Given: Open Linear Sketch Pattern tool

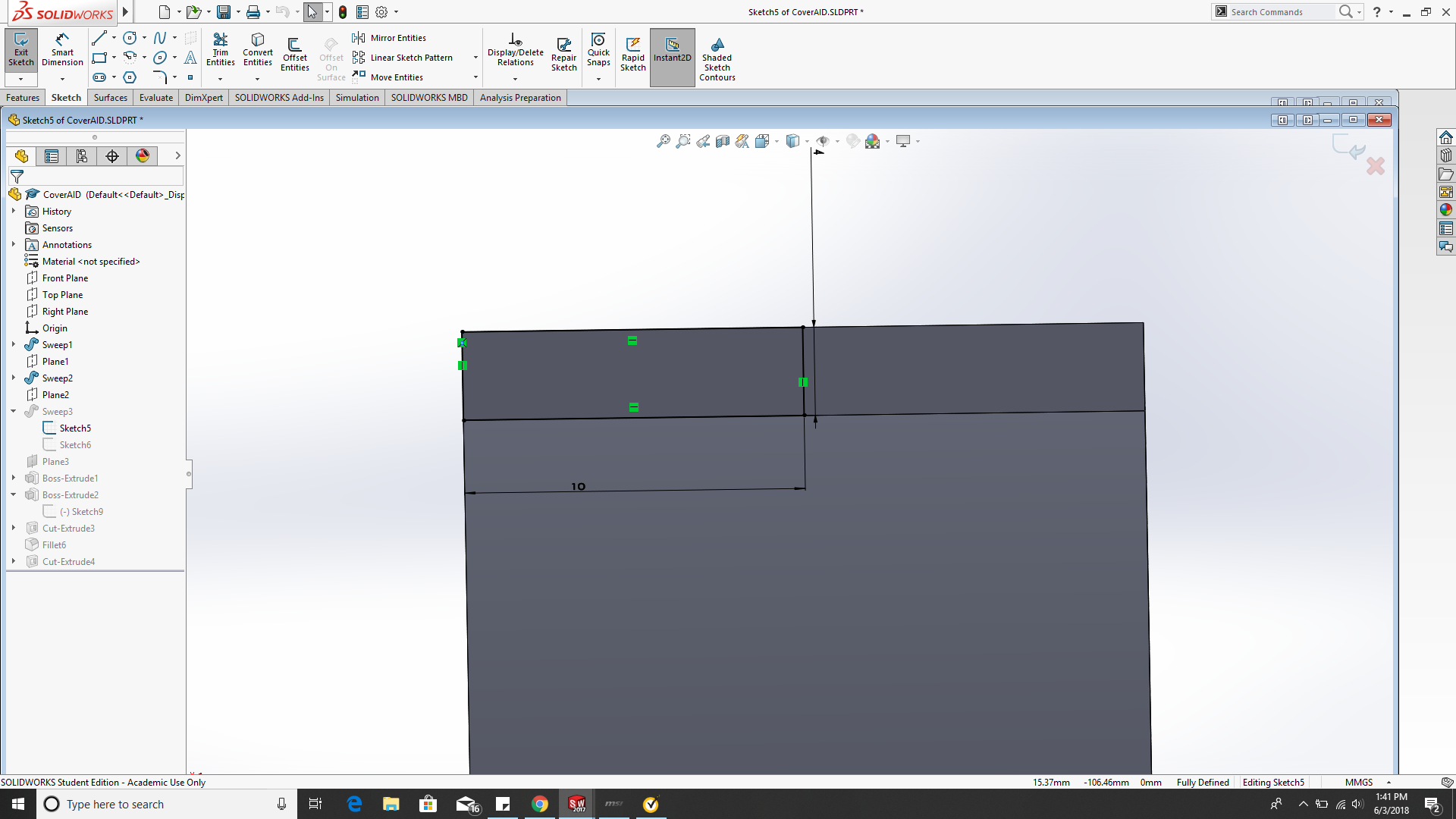Looking at the screenshot, I should tap(403, 58).
